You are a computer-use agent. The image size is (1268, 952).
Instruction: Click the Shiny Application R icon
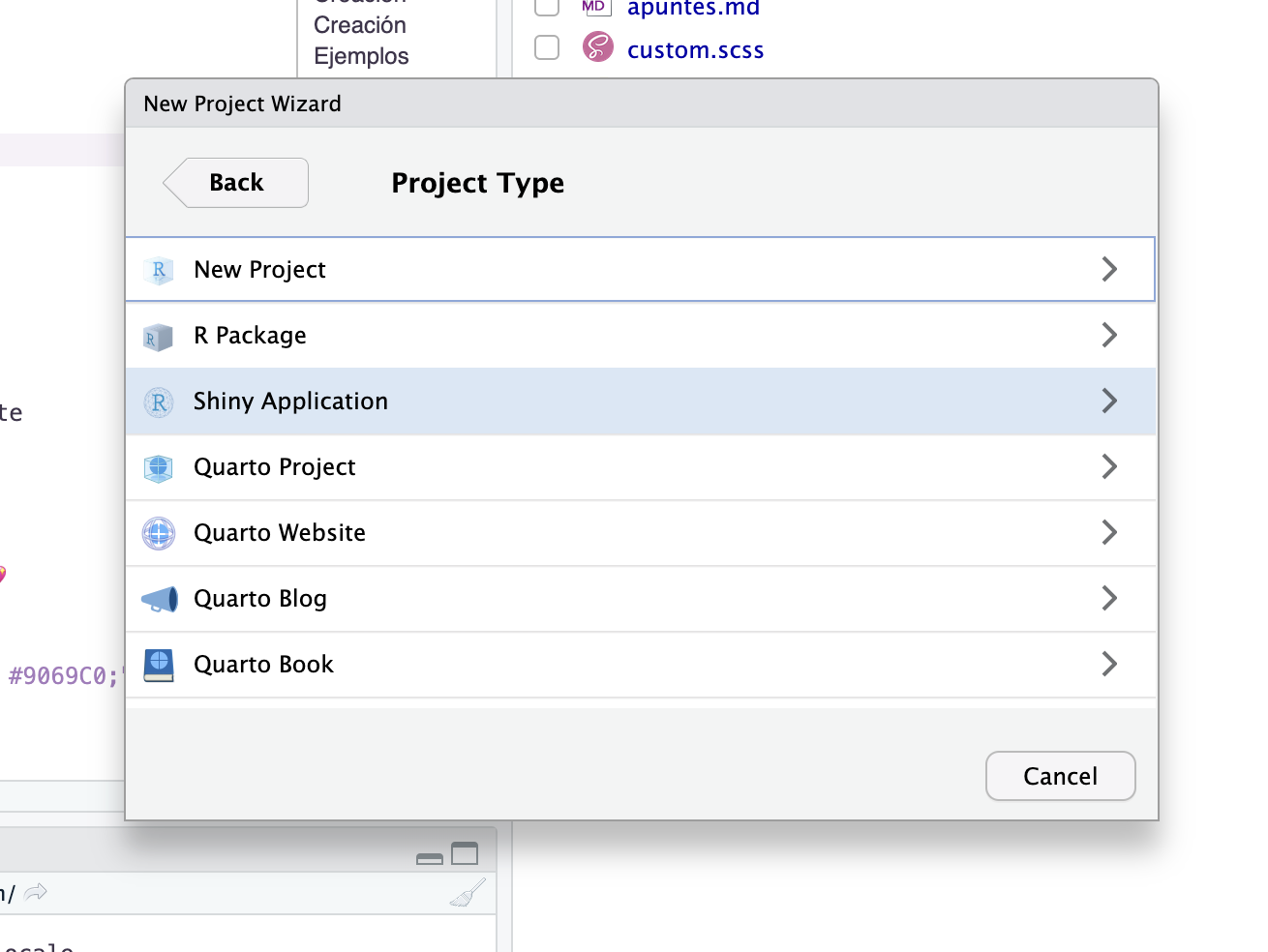click(159, 402)
